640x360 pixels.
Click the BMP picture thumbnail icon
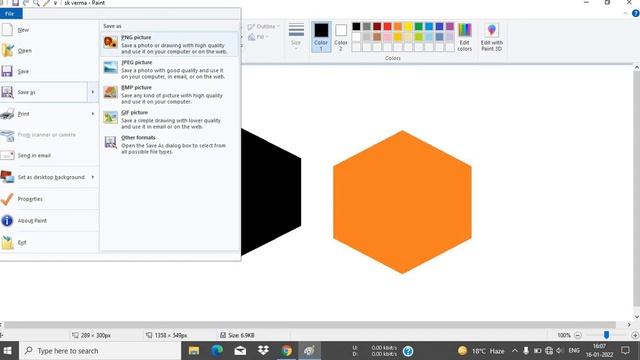(x=111, y=92)
